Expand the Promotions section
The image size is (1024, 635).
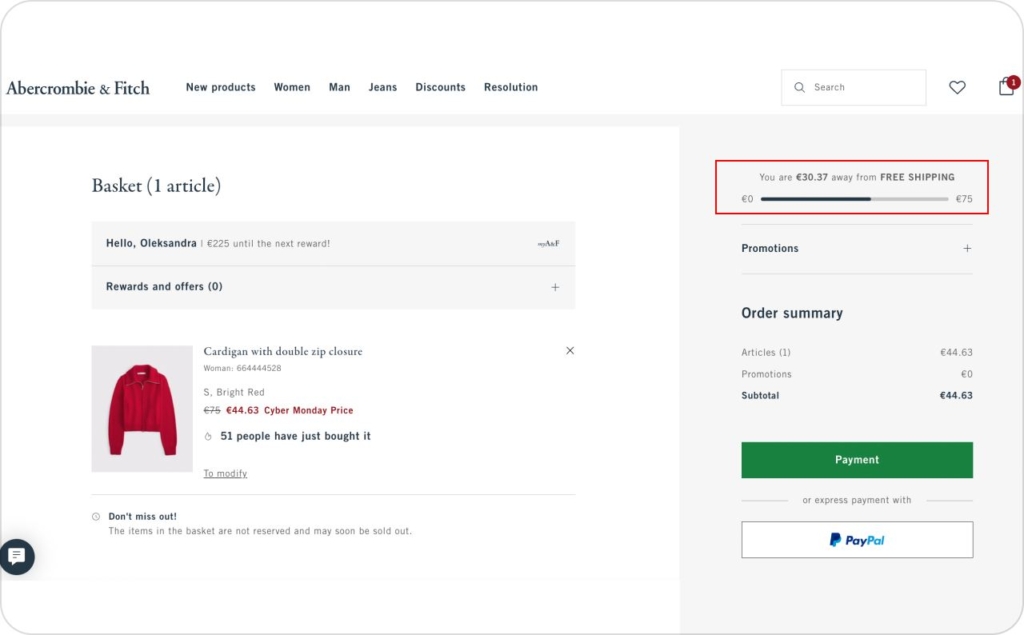click(x=967, y=249)
